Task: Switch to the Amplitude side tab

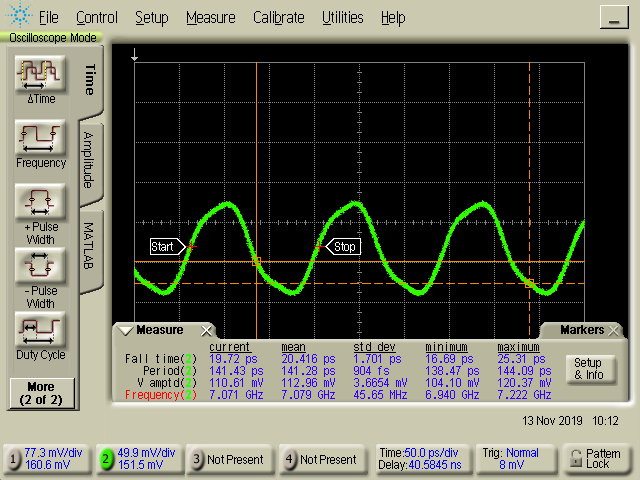Action: (89, 160)
